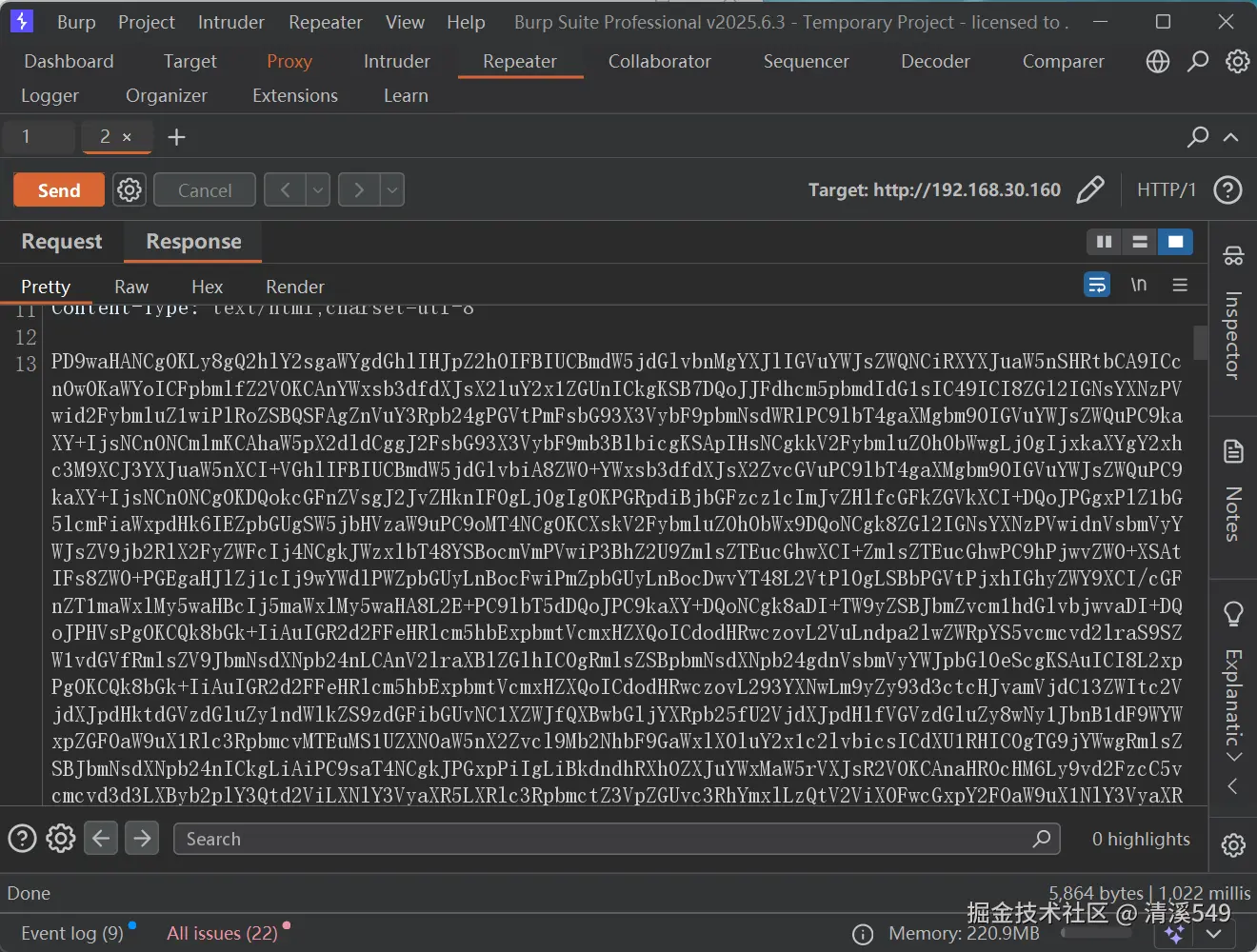Image resolution: width=1257 pixels, height=952 pixels.
Task: Switch to Proxy tab
Action: [289, 61]
